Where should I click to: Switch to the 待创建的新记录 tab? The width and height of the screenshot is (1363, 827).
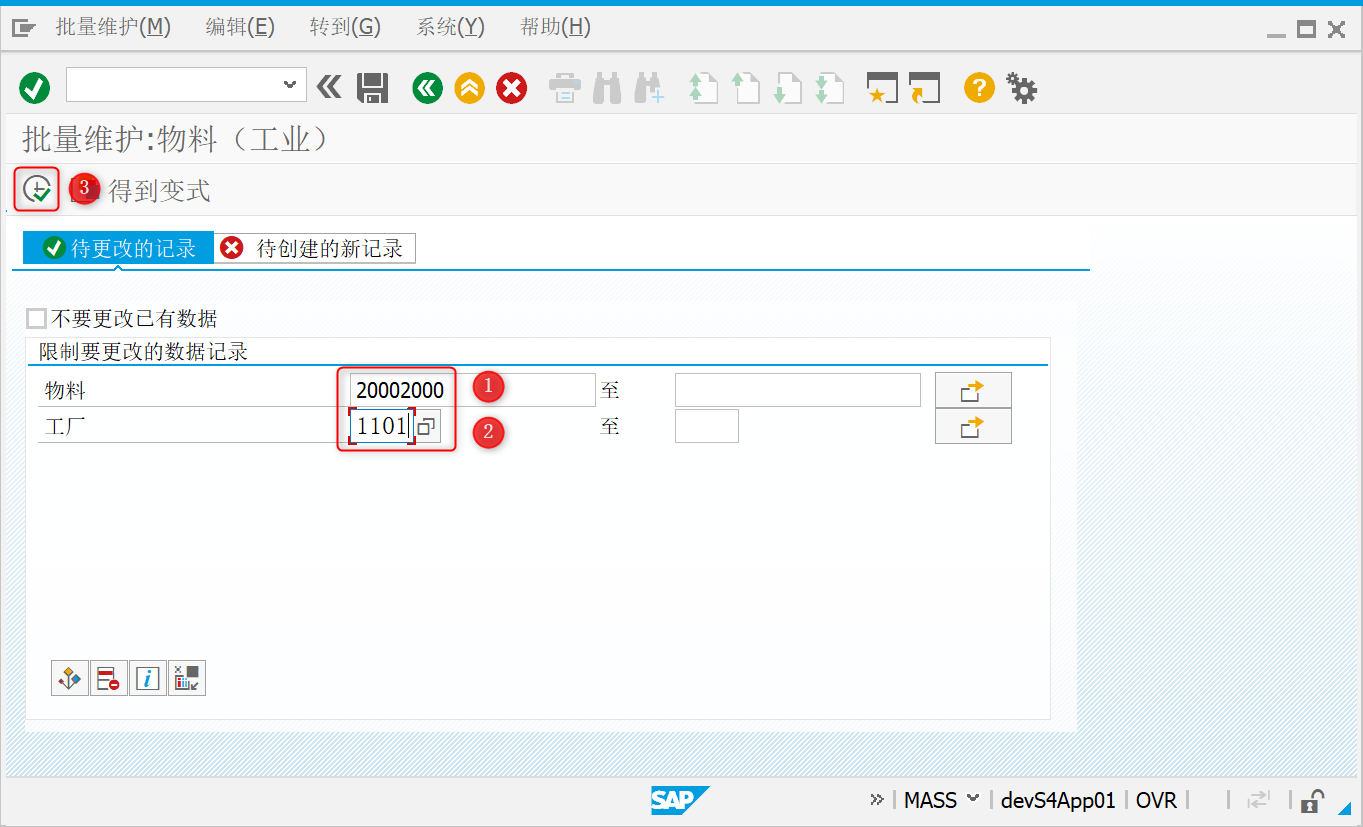coord(314,248)
